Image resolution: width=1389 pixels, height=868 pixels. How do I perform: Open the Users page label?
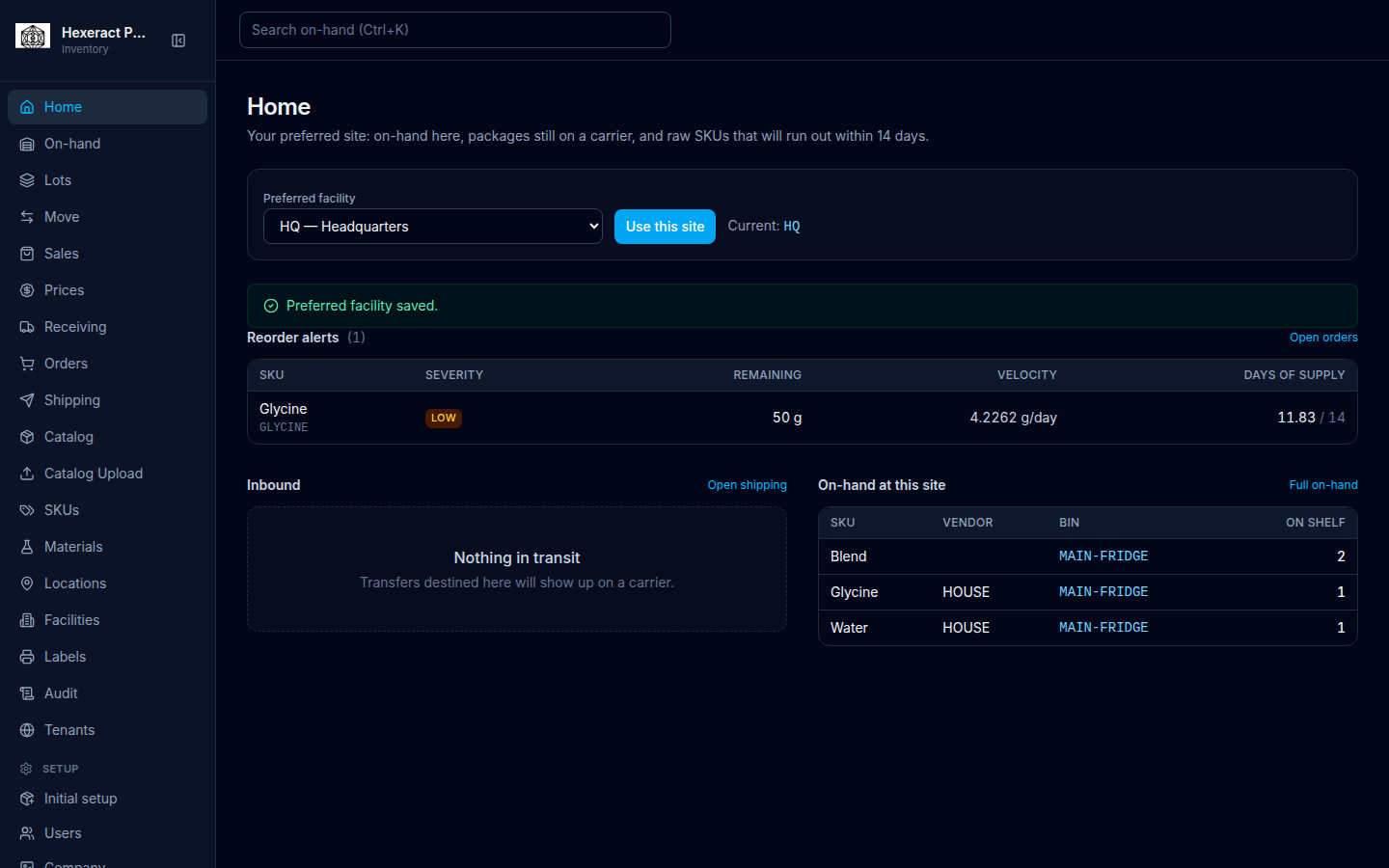click(63, 833)
